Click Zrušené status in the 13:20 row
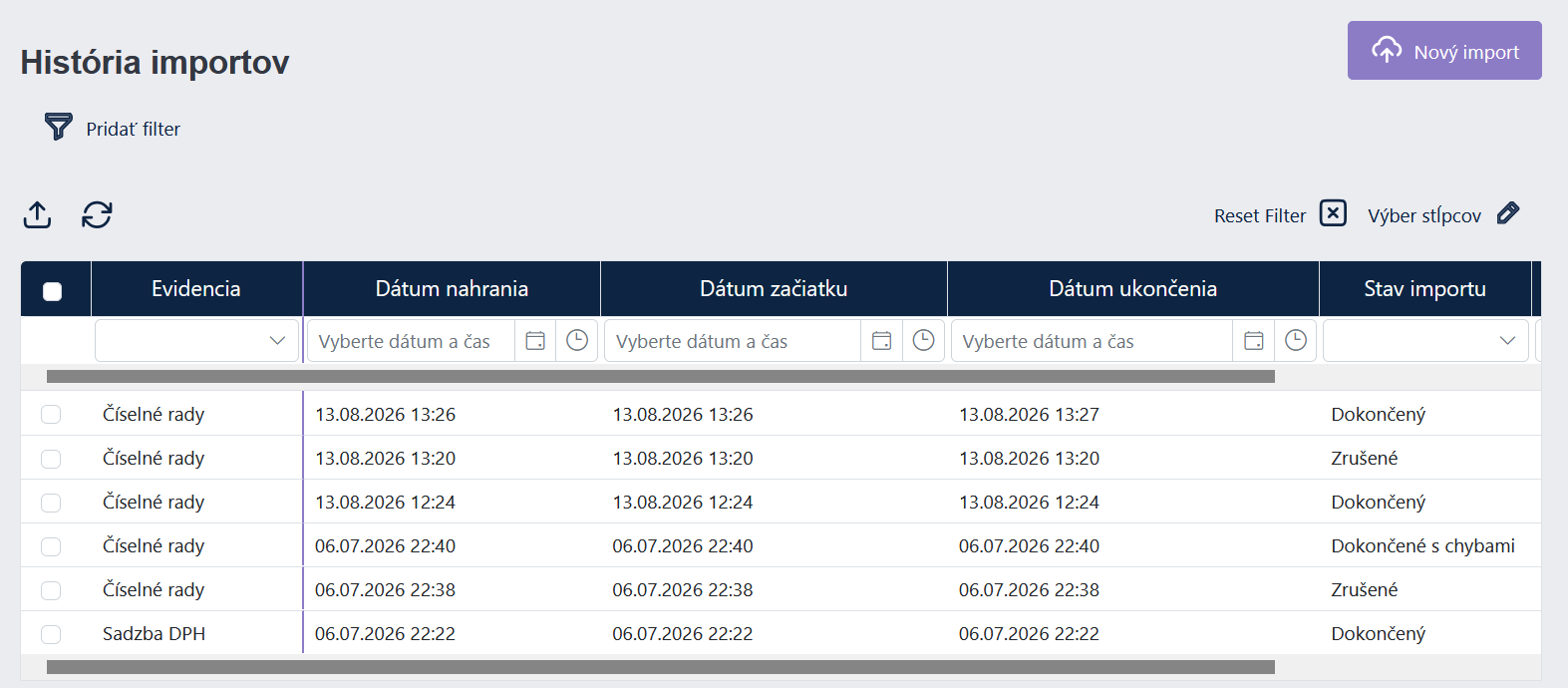Image resolution: width=1568 pixels, height=688 pixels. (1364, 459)
